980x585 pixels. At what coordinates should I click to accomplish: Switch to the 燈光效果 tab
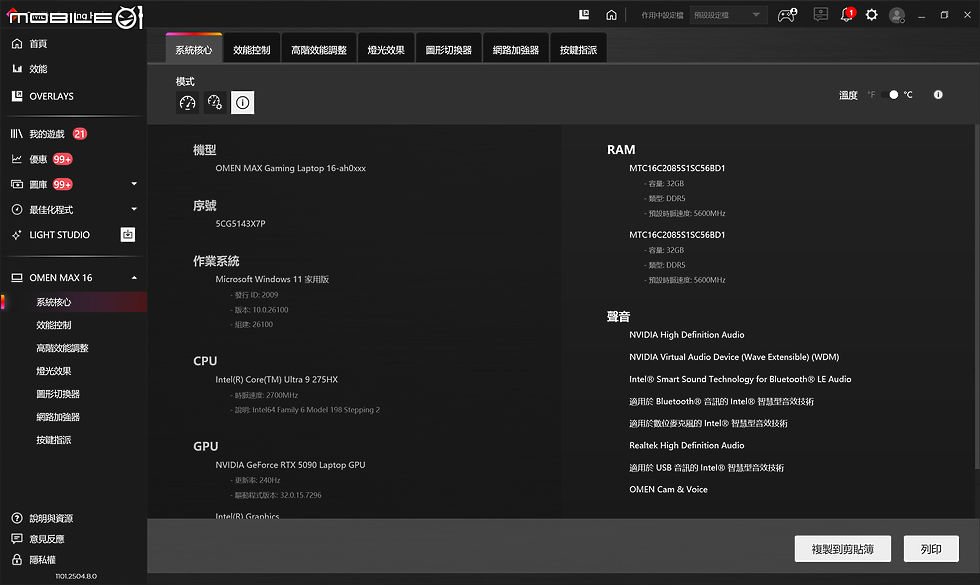tap(386, 49)
